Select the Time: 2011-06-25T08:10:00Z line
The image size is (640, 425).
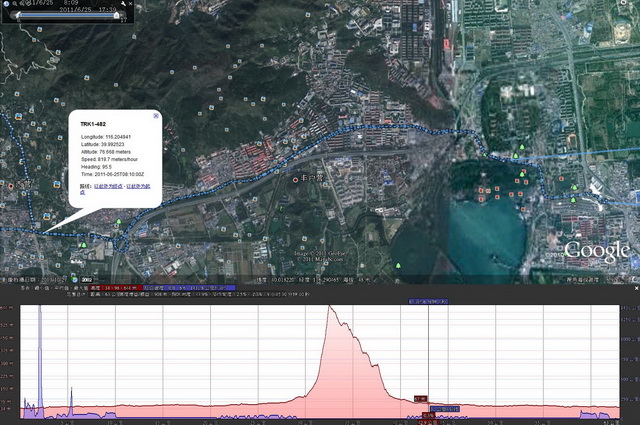112,174
